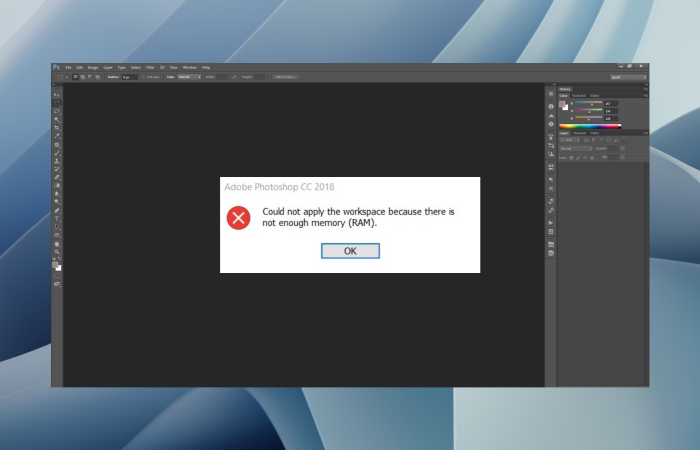Open the Filter menu
700x450 pixels.
150,67
